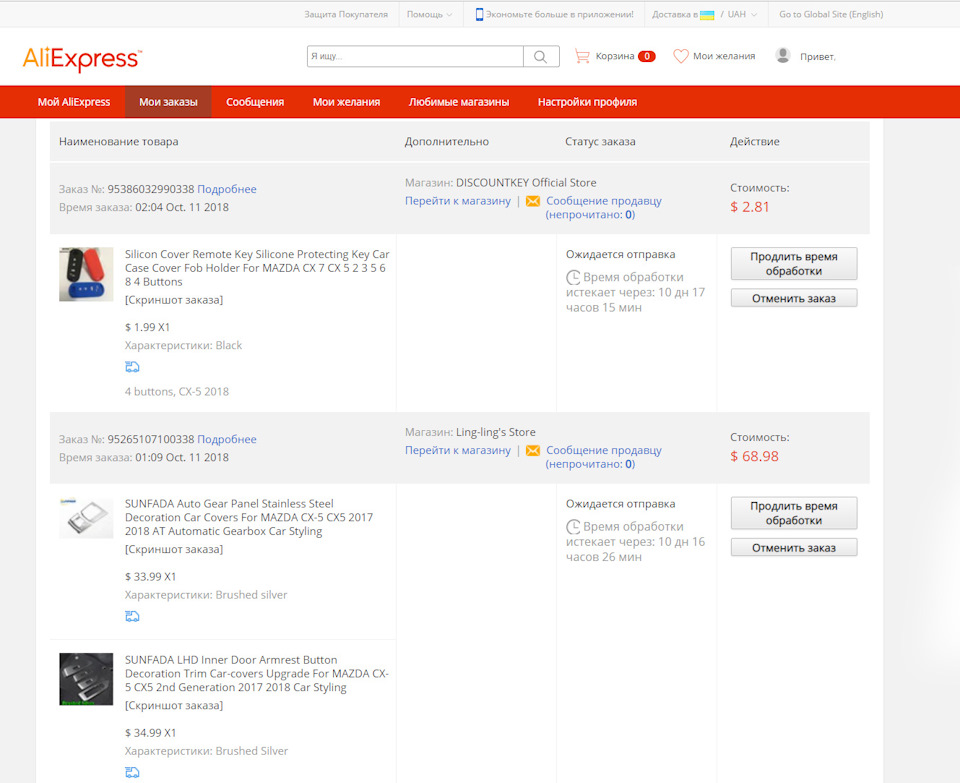The height and width of the screenshot is (783, 960).
Task: Click the envelope icon for Ling-ling's Store
Action: 533,450
